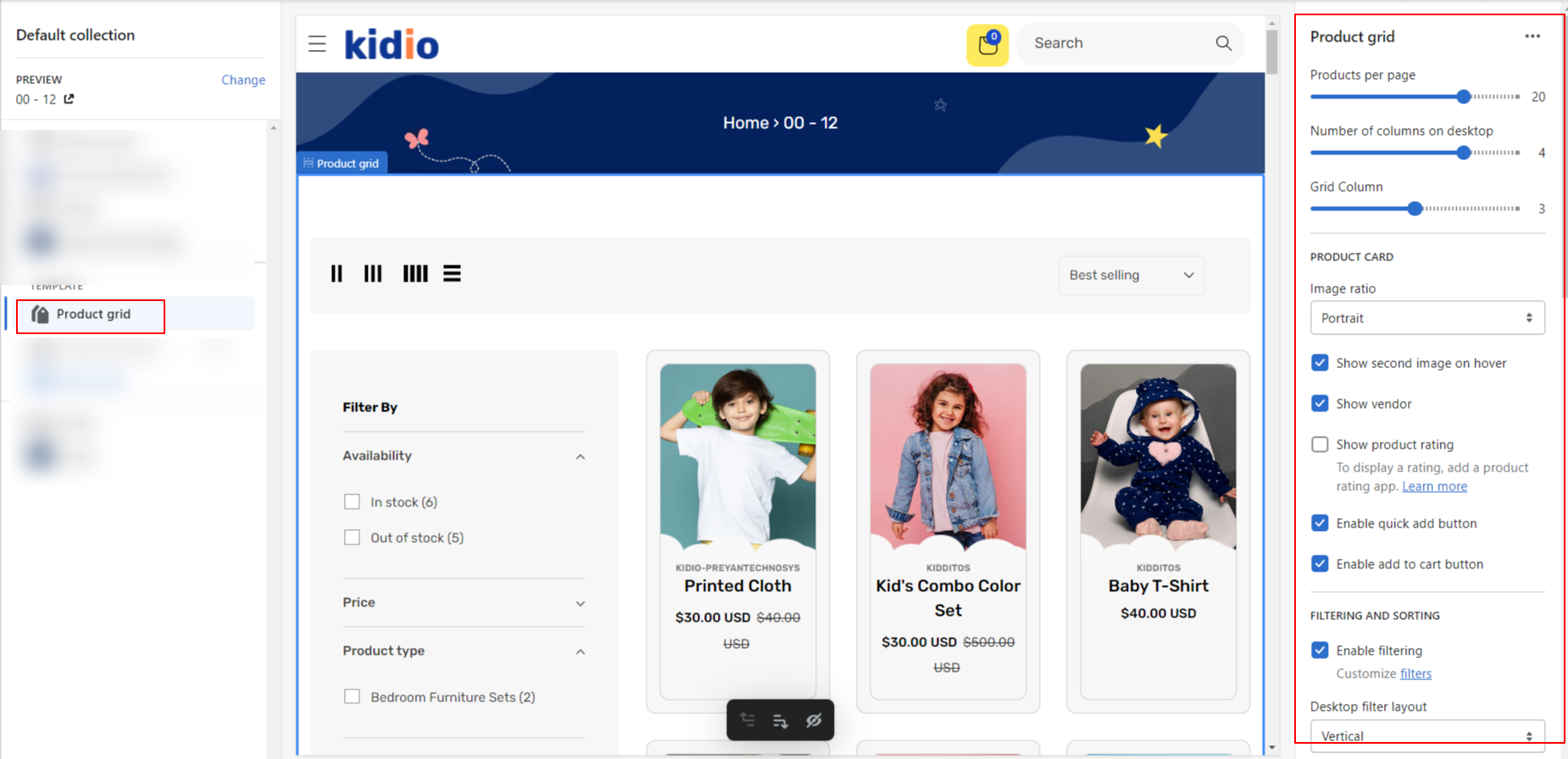Open the shopping cart icon
The image size is (1568, 759).
[x=987, y=45]
